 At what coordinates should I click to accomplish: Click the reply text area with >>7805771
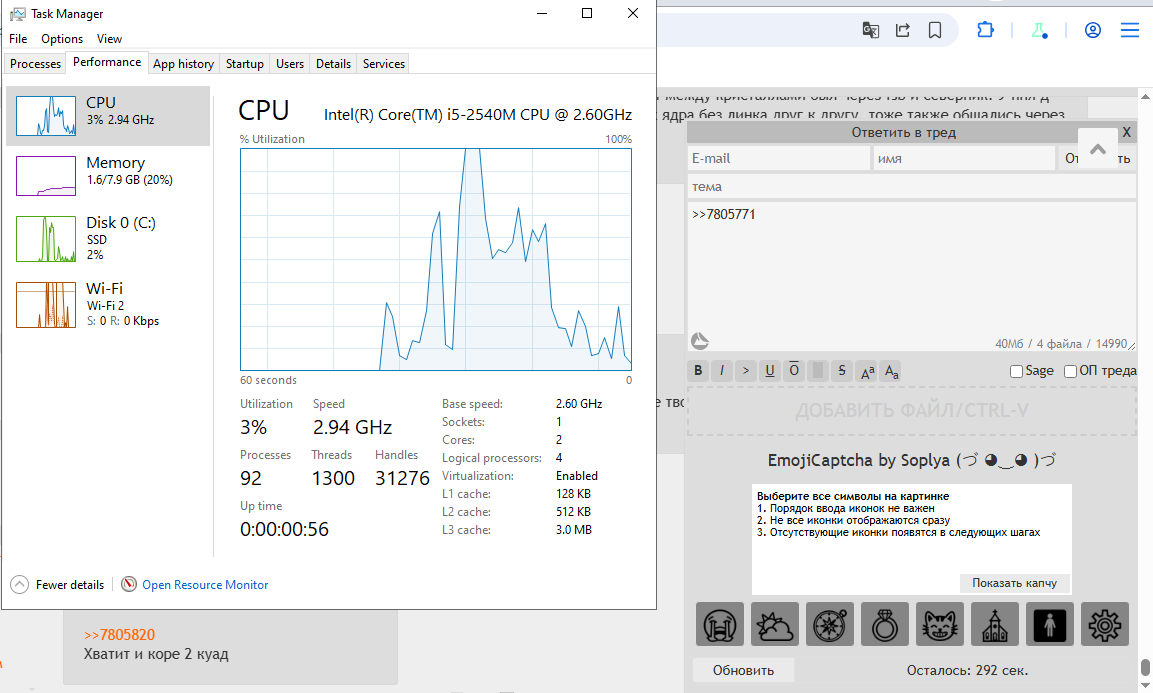[912, 276]
